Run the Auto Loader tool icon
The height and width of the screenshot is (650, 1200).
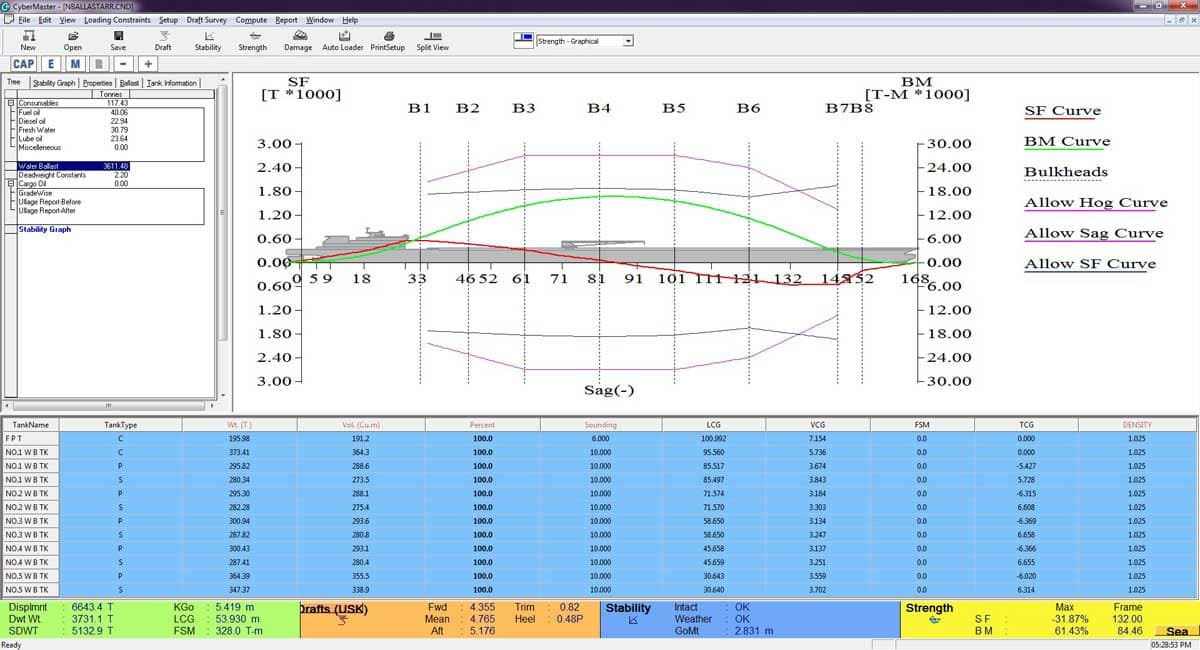(x=342, y=39)
